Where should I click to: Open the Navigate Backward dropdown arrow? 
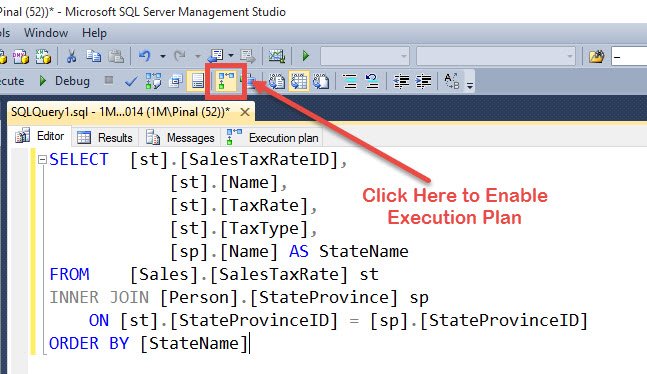click(x=231, y=56)
